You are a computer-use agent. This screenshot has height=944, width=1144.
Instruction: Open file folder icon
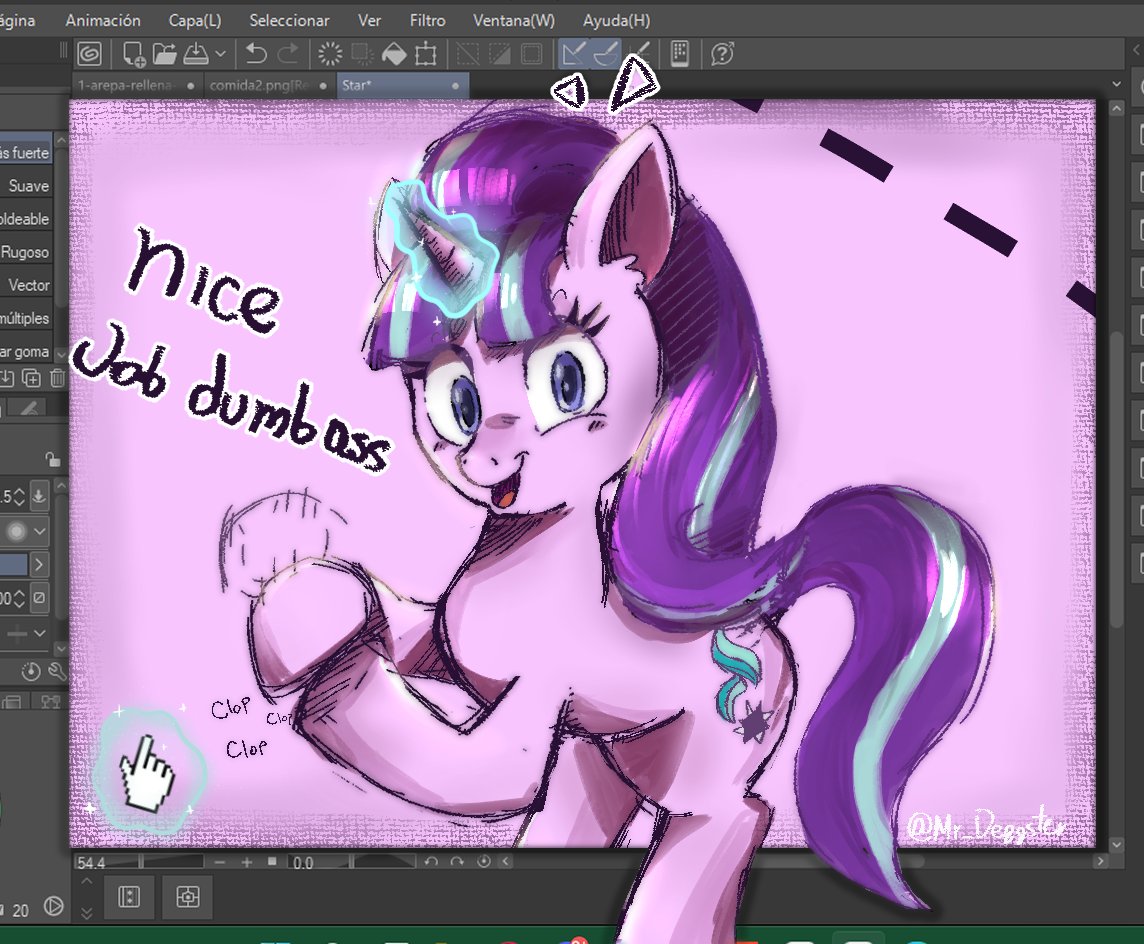164,54
